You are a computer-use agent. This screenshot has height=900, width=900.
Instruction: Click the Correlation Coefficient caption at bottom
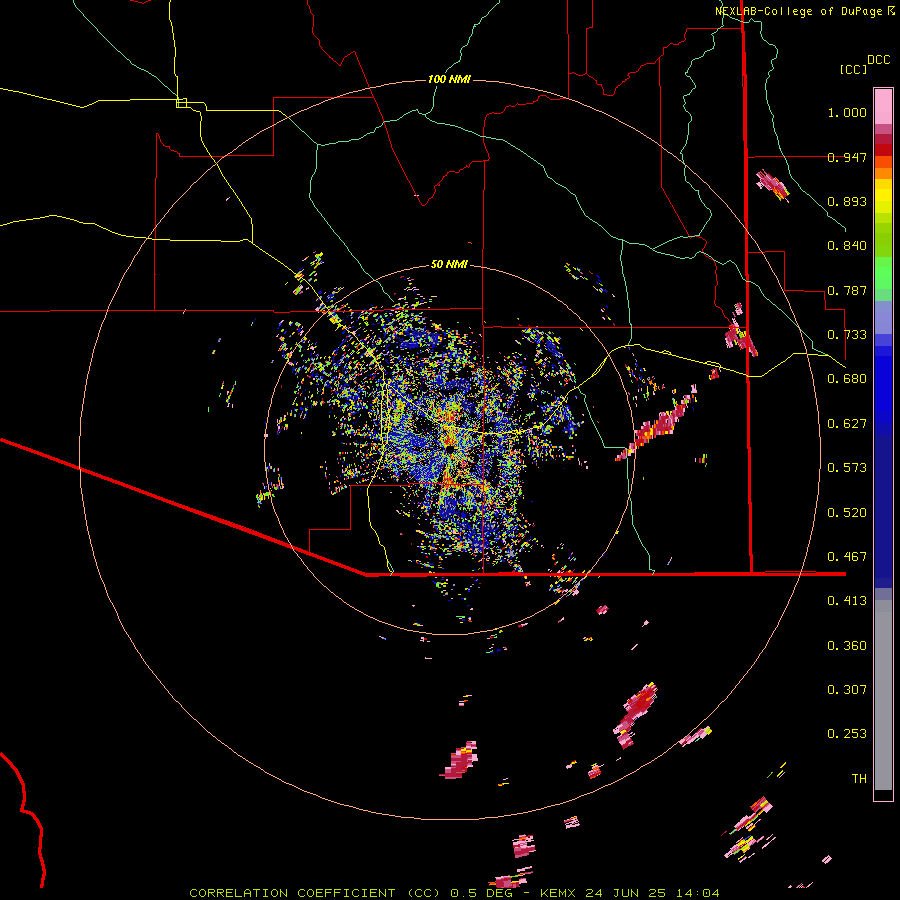click(x=454, y=893)
